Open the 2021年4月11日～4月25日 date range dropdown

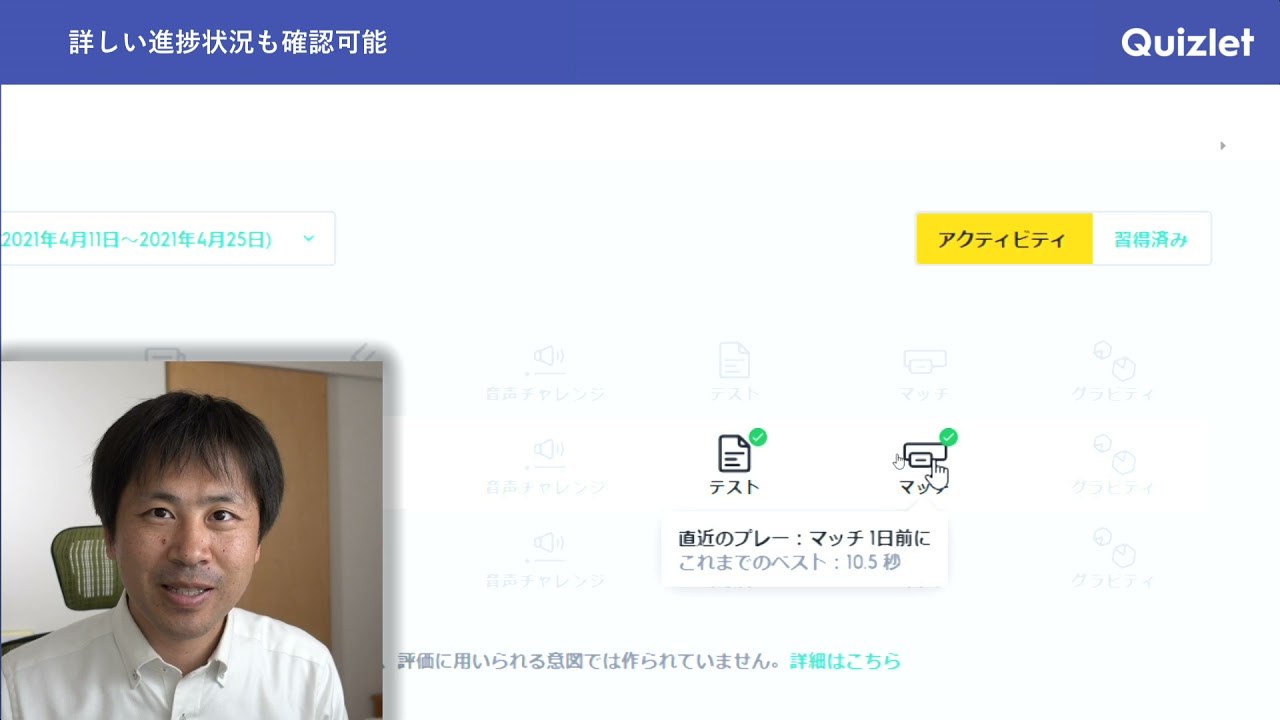(x=167, y=239)
